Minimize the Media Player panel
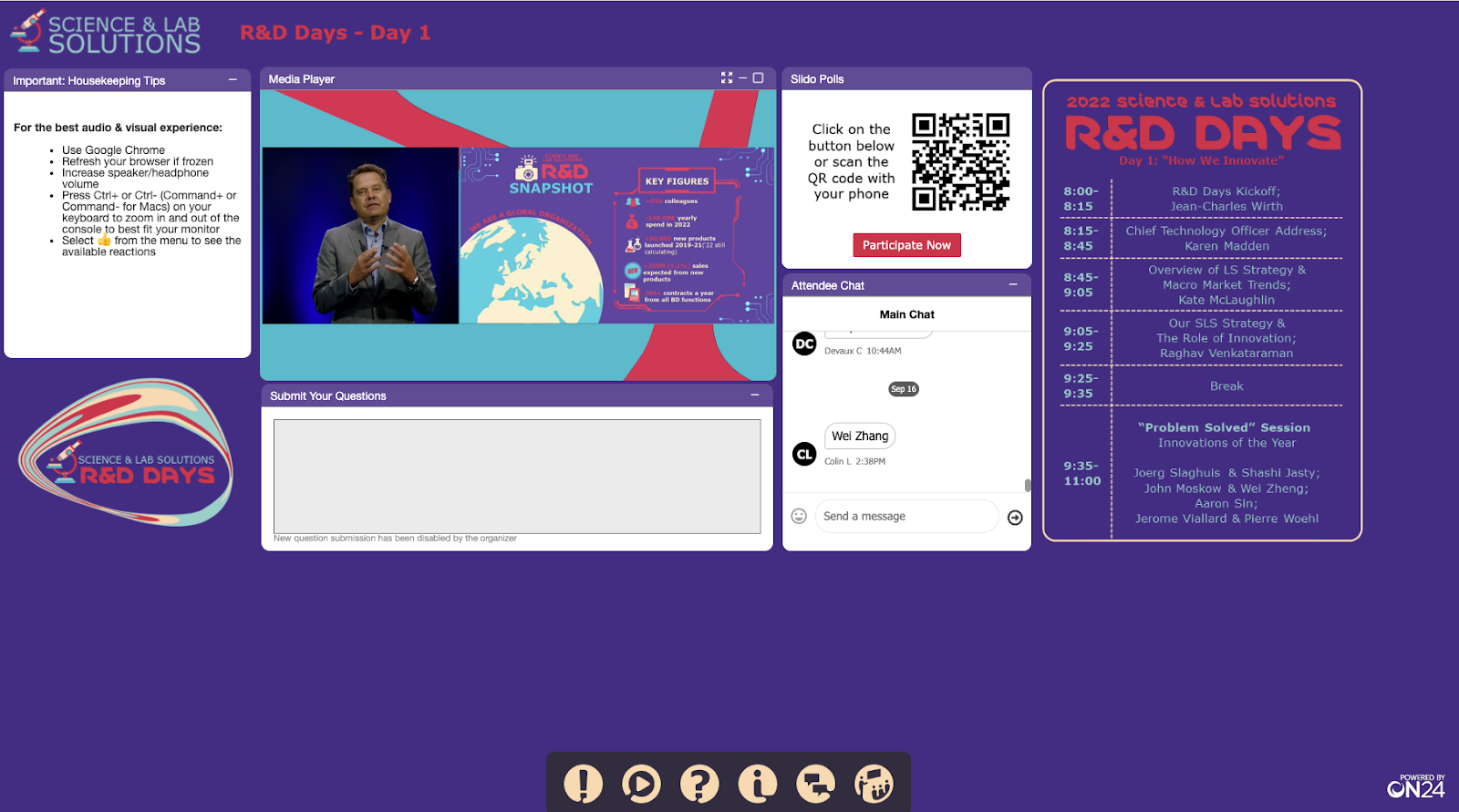This screenshot has height=812, width=1459. tap(743, 78)
